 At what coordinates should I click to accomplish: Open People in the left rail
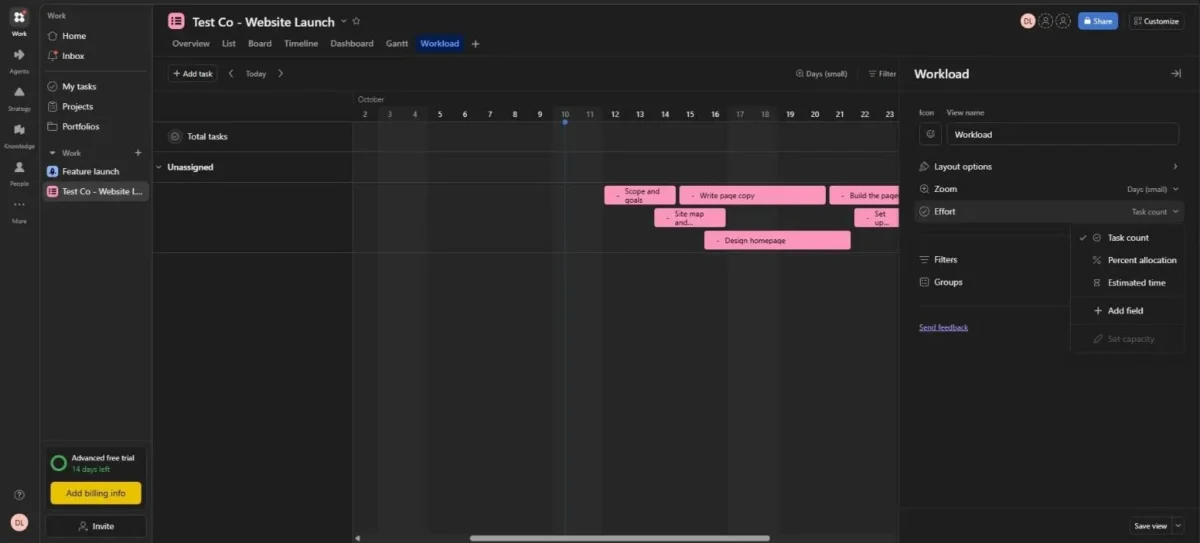[x=19, y=172]
